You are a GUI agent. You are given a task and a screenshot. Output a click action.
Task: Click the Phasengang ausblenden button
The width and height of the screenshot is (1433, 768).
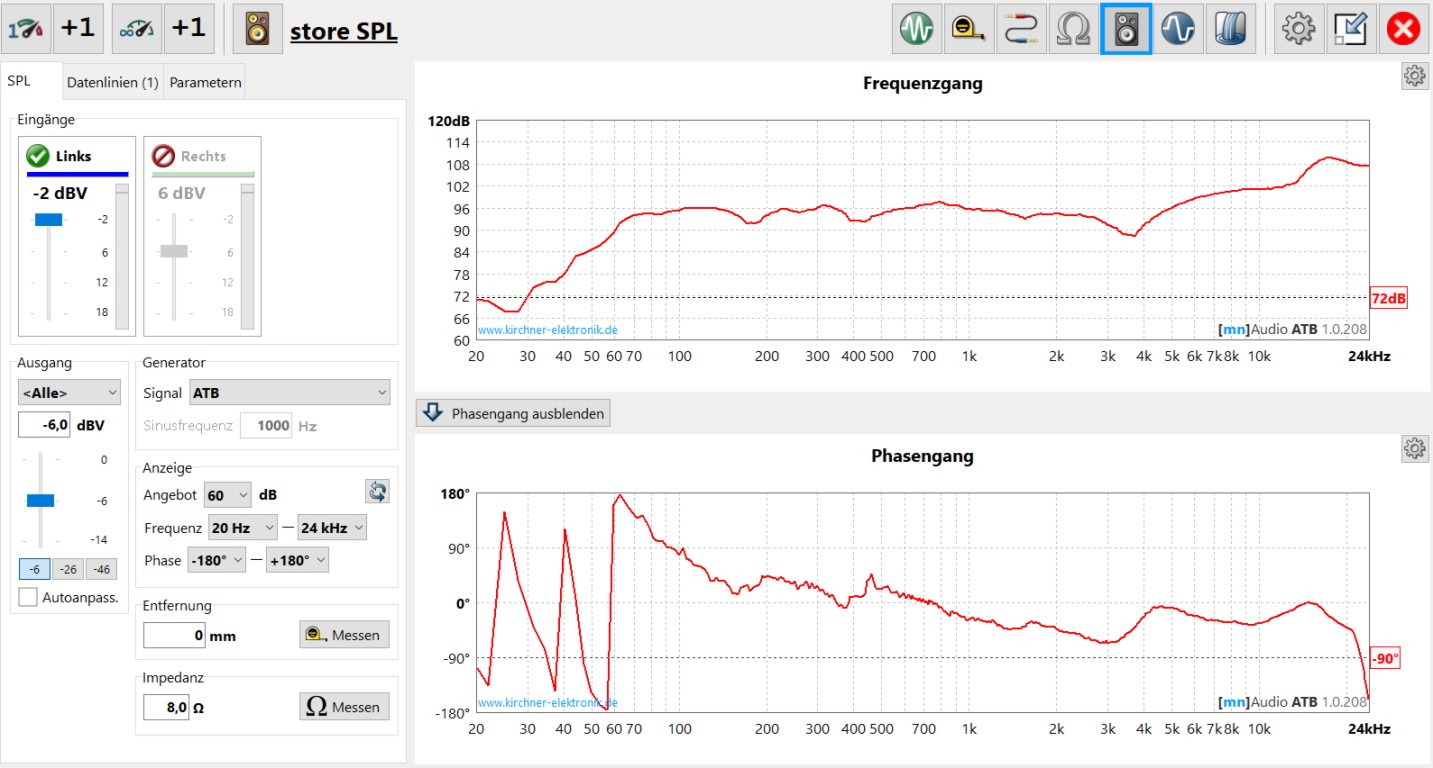coord(513,413)
